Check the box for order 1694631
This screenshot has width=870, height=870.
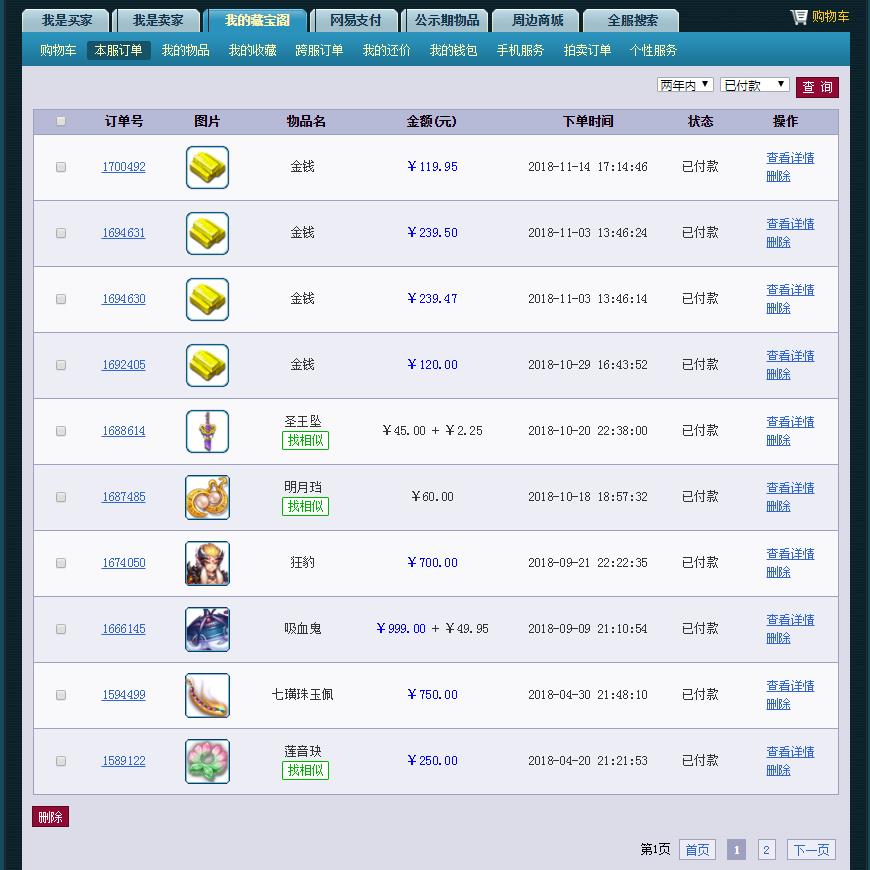(61, 233)
